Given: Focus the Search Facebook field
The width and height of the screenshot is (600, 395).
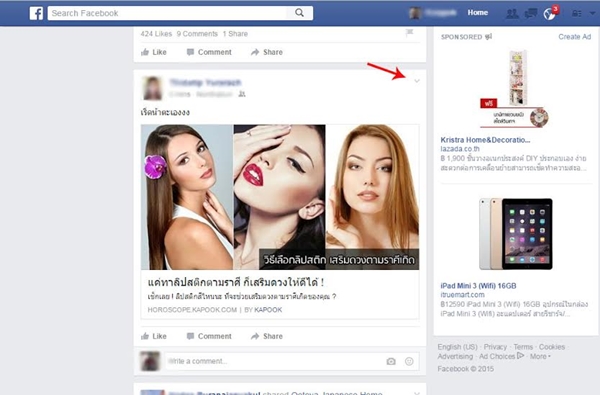Looking at the screenshot, I should pyautogui.click(x=167, y=13).
